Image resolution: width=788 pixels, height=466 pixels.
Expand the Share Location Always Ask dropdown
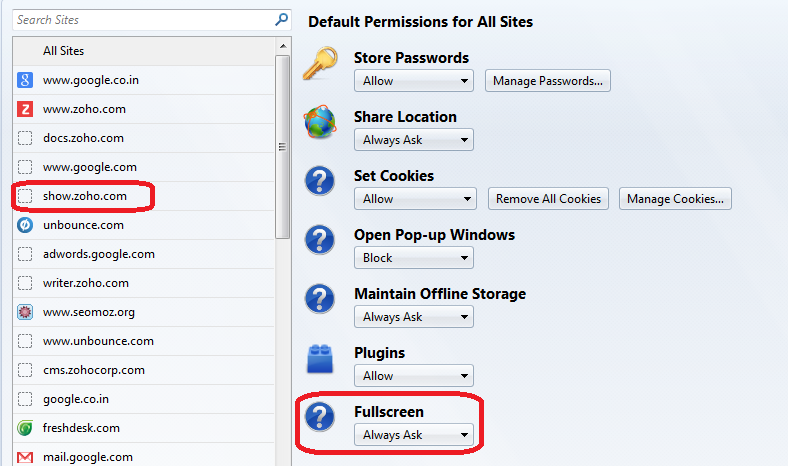coord(414,140)
